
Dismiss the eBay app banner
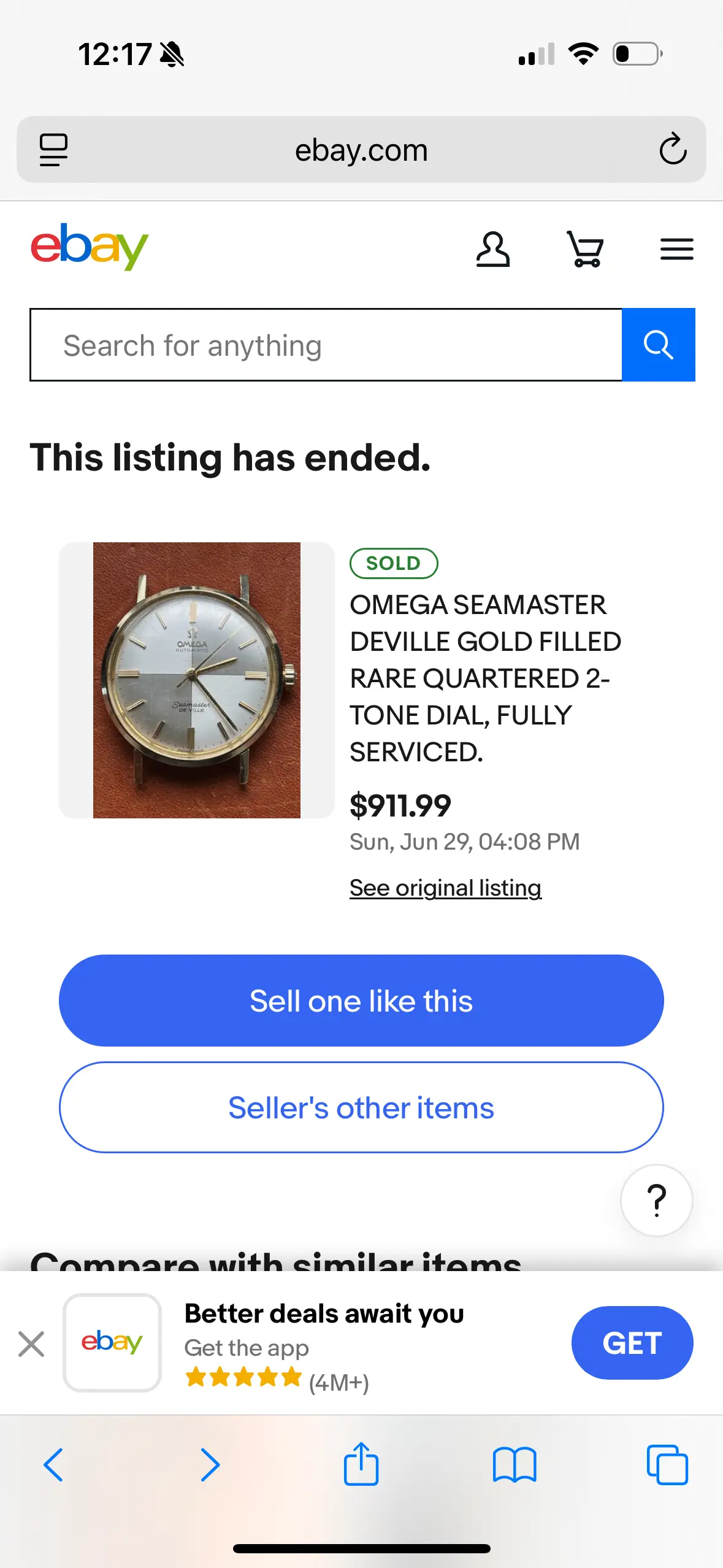pyautogui.click(x=31, y=1343)
